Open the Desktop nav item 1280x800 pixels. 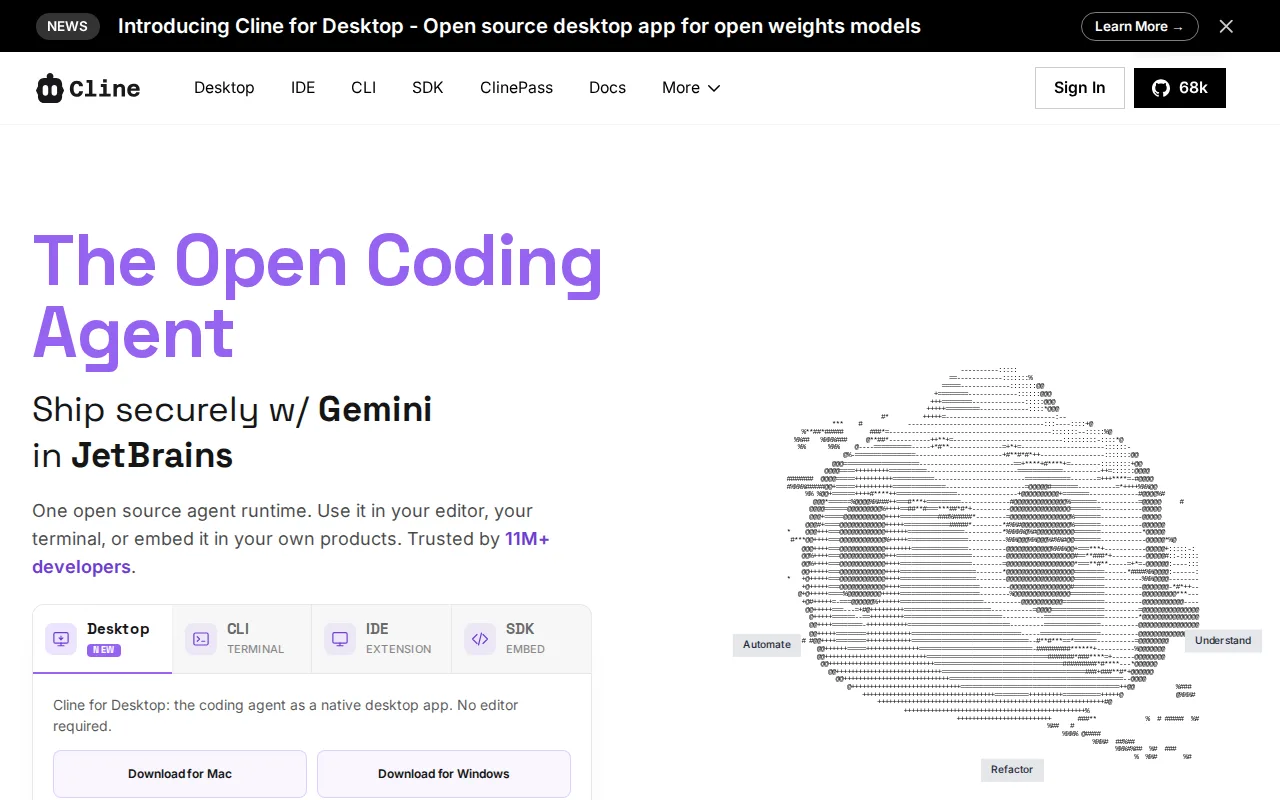point(224,88)
